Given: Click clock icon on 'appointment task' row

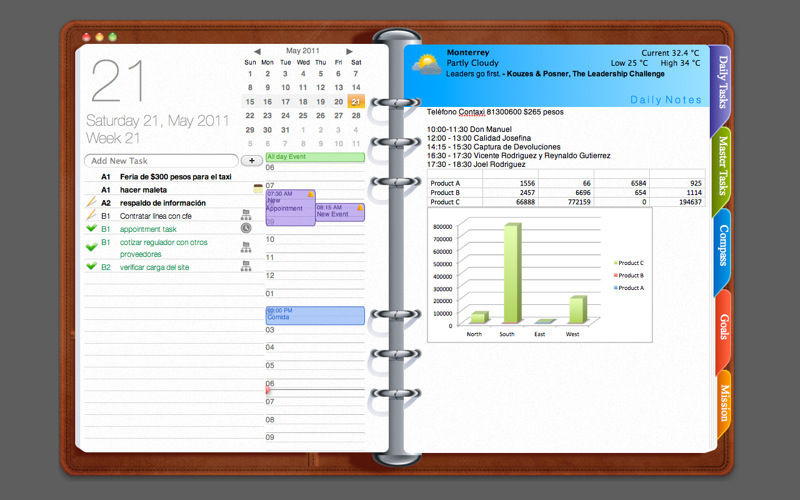Looking at the screenshot, I should point(246,228).
